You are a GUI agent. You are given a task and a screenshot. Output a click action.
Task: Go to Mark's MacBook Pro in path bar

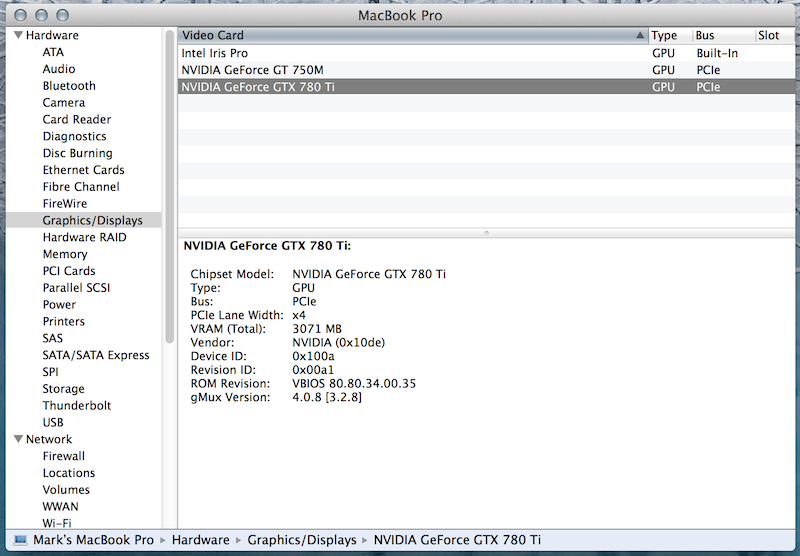tap(93, 540)
